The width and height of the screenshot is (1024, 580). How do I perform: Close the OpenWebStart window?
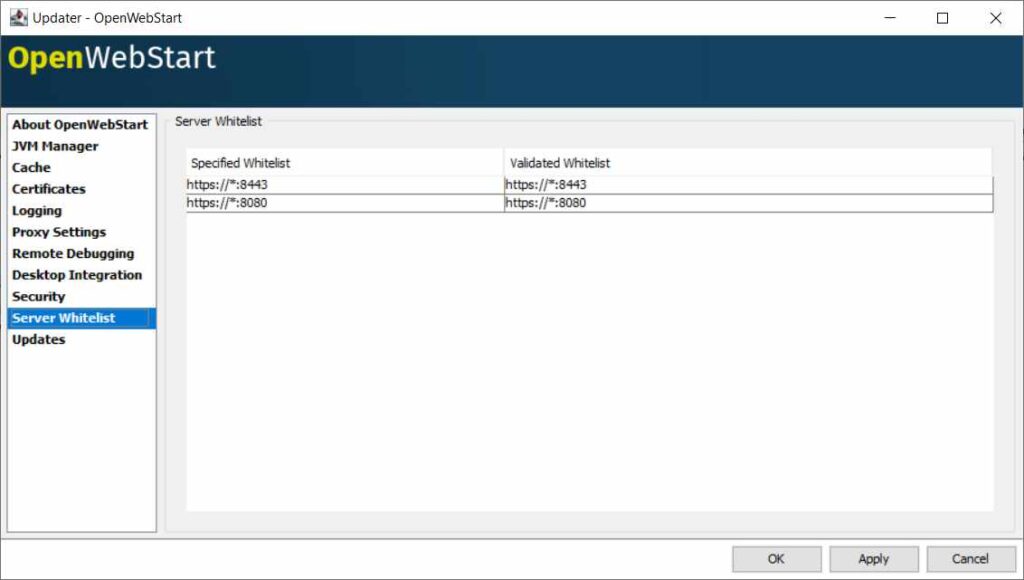(995, 18)
